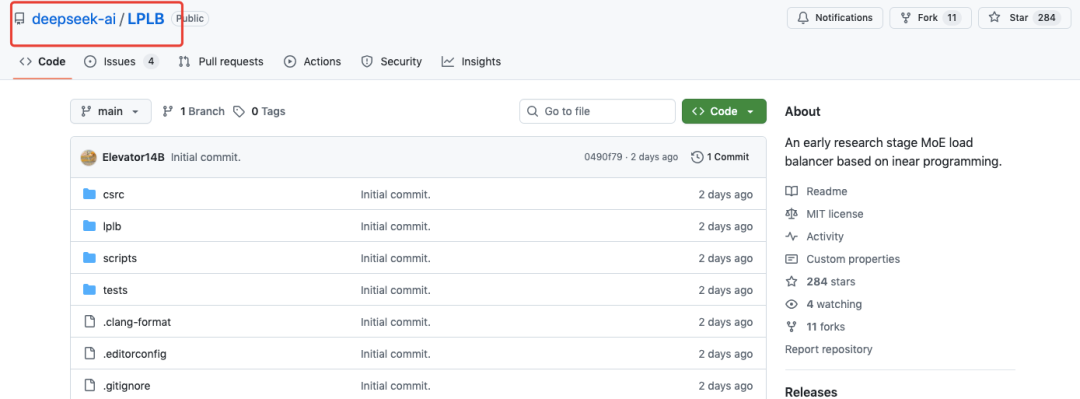The height and width of the screenshot is (399, 1080).
Task: Open the Elevator14B author link
Action: (x=134, y=157)
